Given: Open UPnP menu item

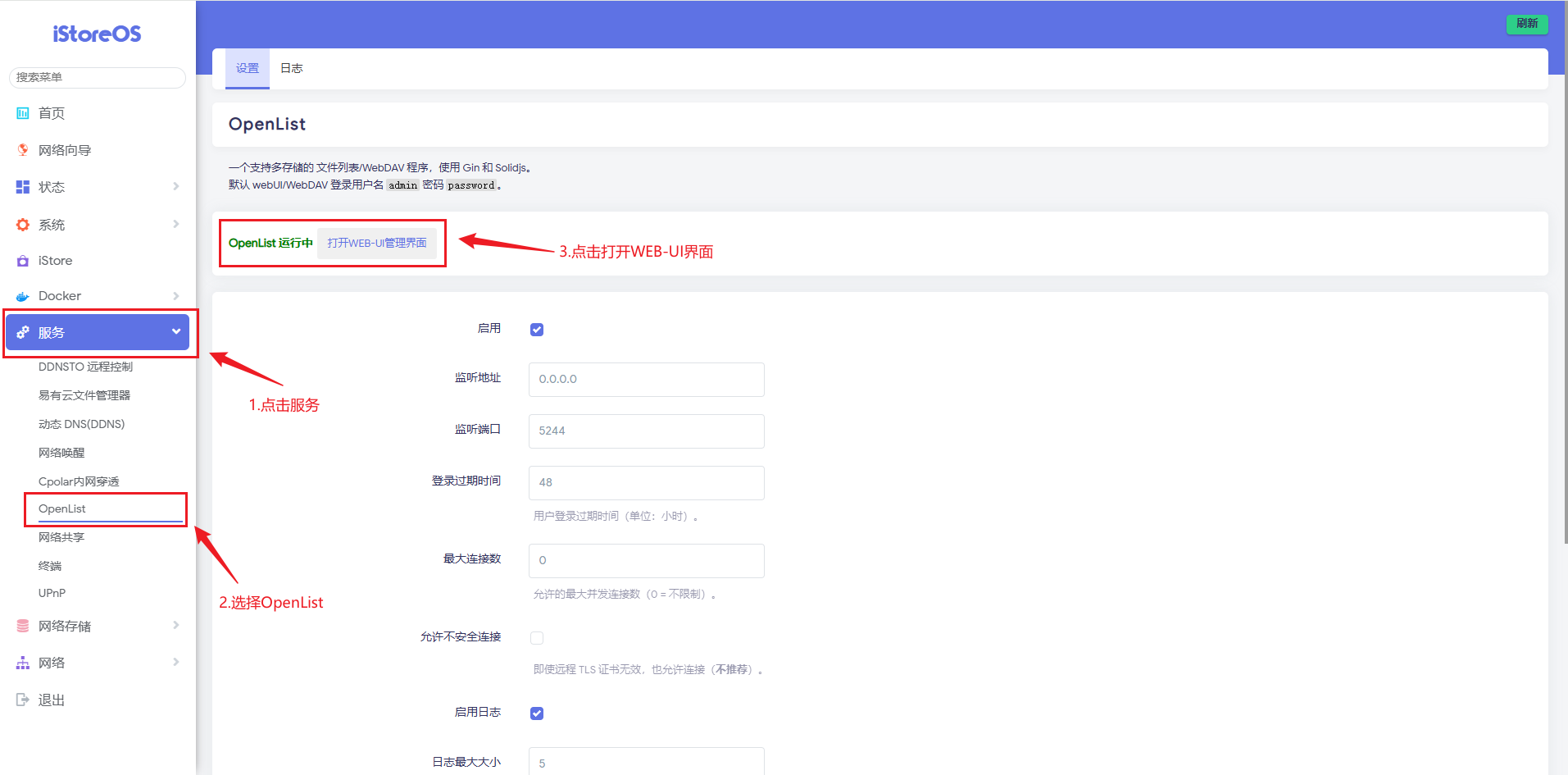Looking at the screenshot, I should click(x=52, y=593).
